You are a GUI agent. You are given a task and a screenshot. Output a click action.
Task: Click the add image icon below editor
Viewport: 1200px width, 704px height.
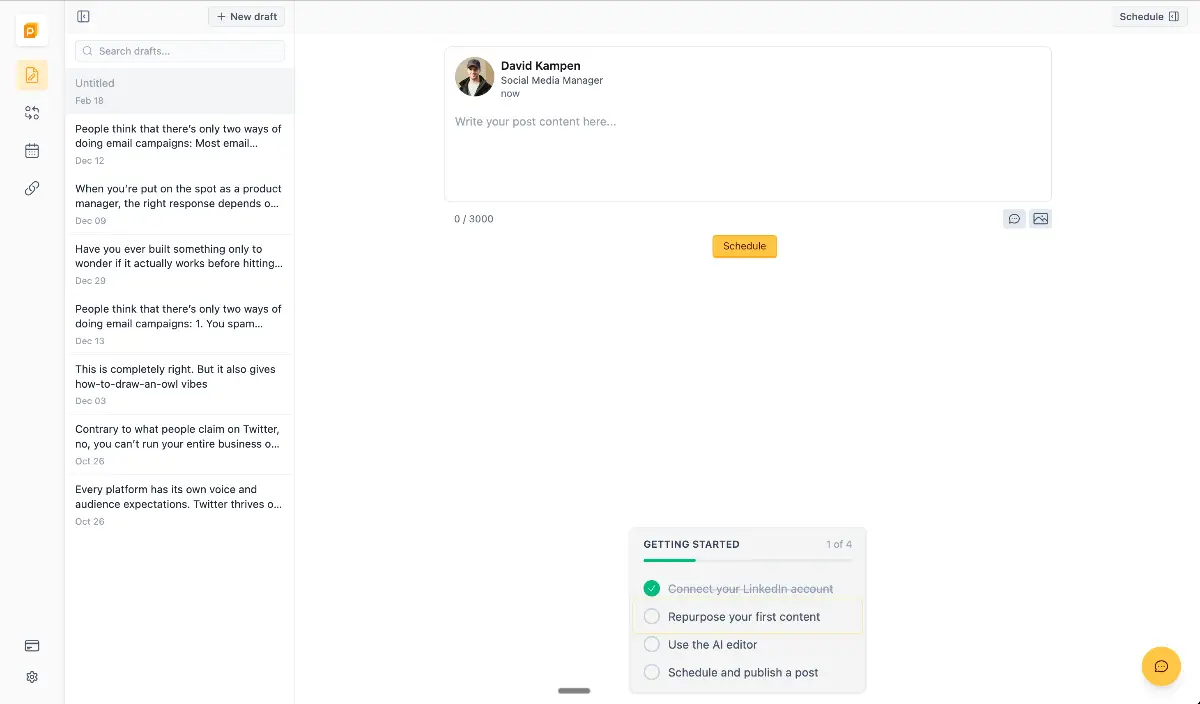click(x=1040, y=219)
